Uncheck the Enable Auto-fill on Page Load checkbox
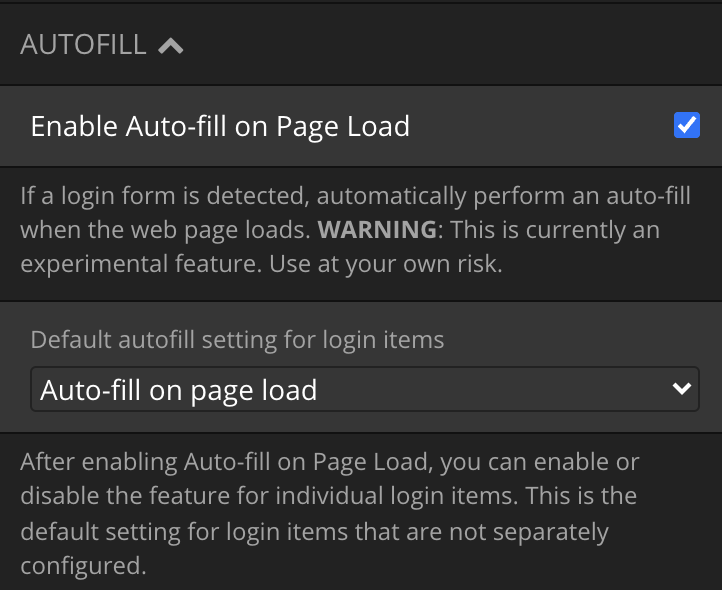The image size is (722, 590). [687, 125]
